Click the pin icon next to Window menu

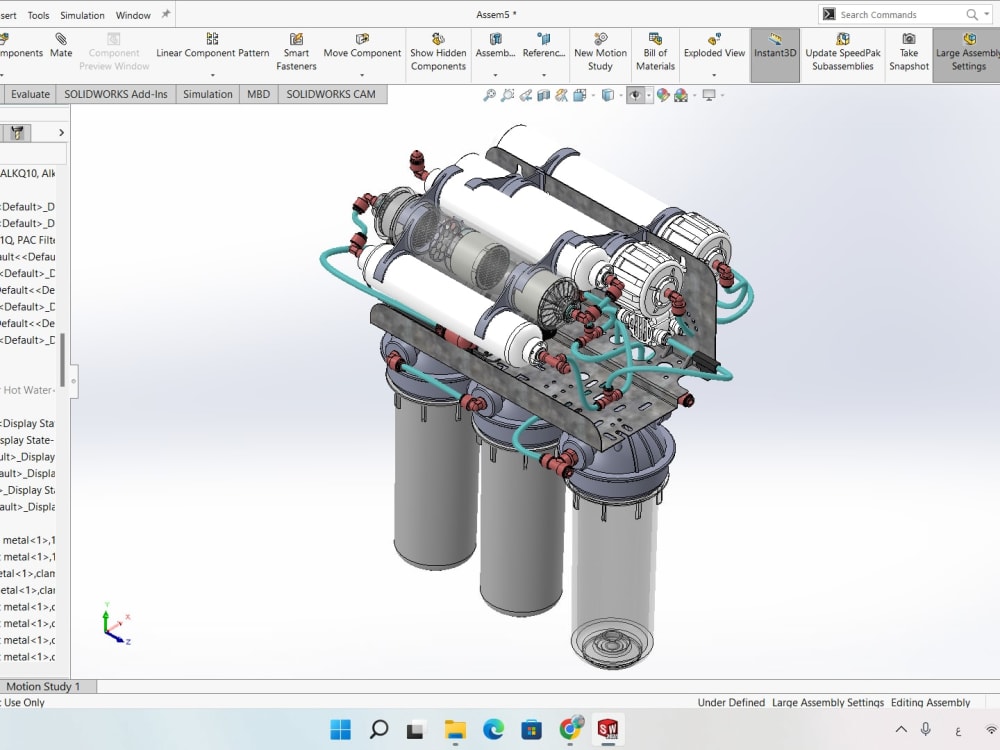[166, 14]
